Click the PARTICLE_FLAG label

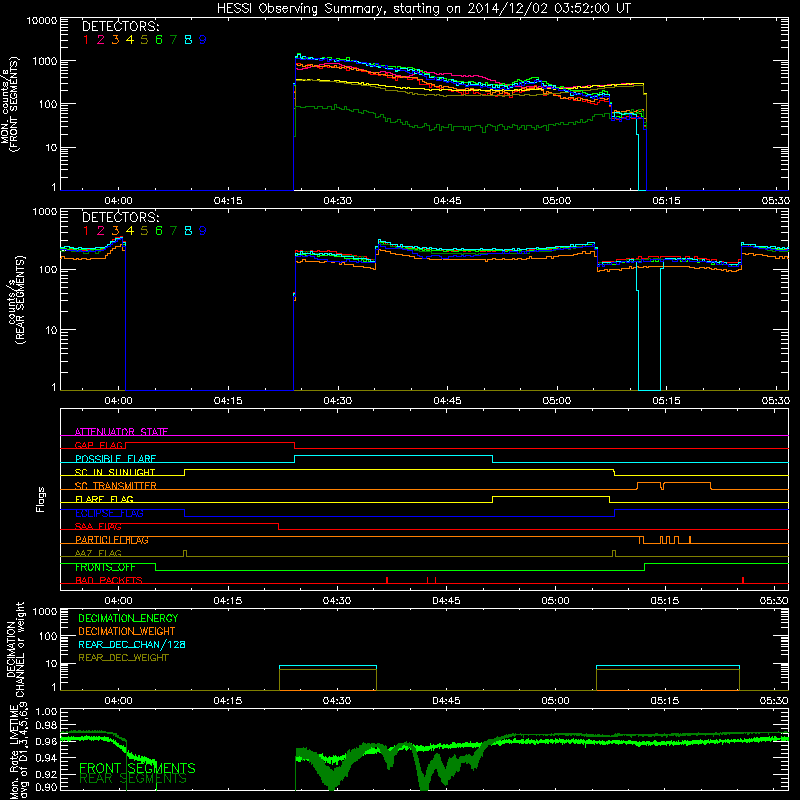pos(112,540)
